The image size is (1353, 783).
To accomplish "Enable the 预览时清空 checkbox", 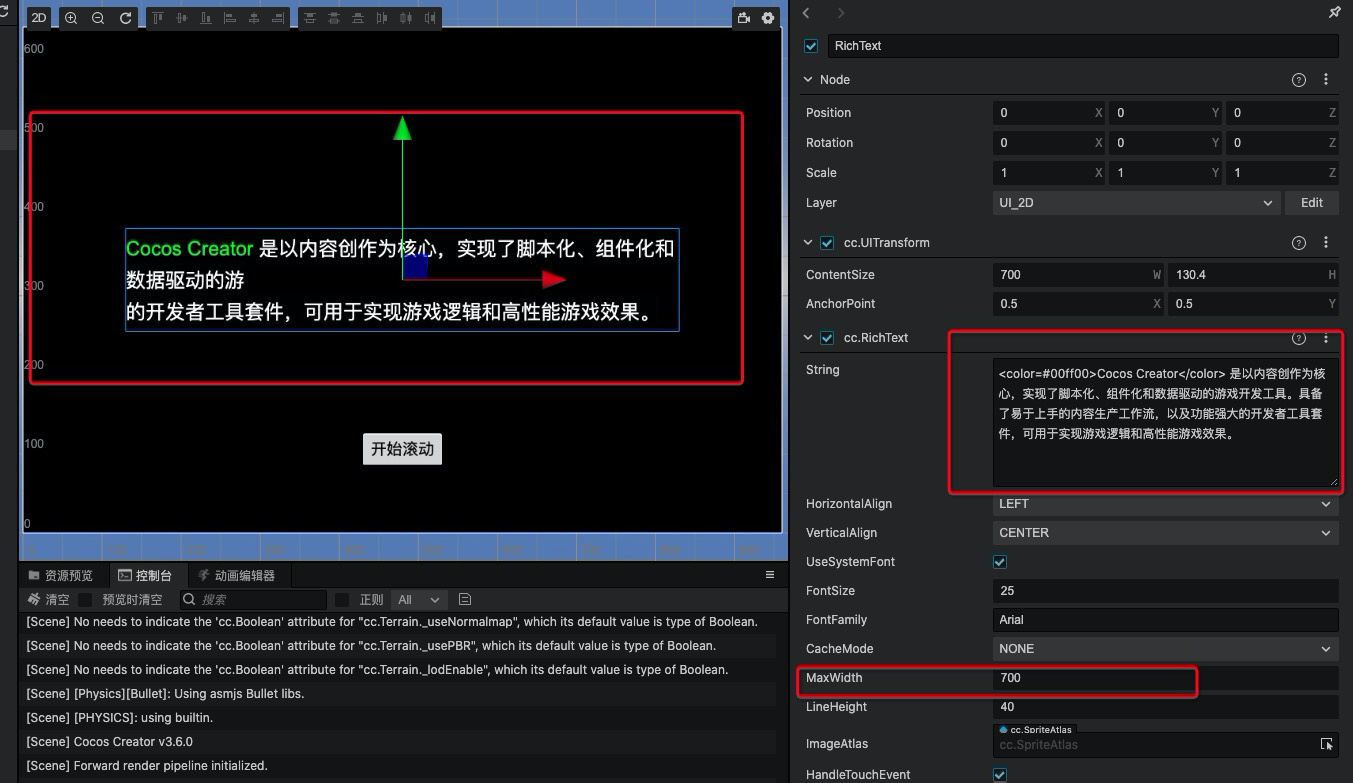I will coord(86,600).
